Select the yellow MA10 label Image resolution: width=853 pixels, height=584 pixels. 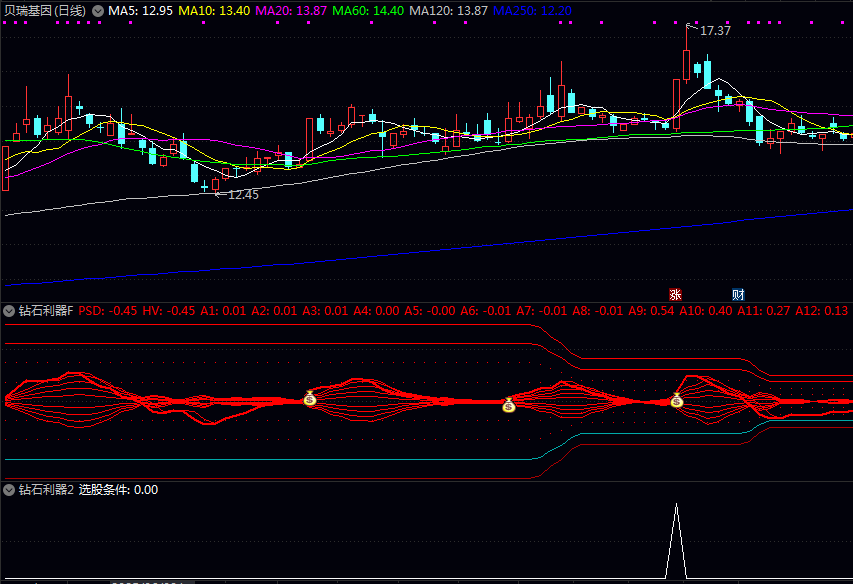point(214,10)
